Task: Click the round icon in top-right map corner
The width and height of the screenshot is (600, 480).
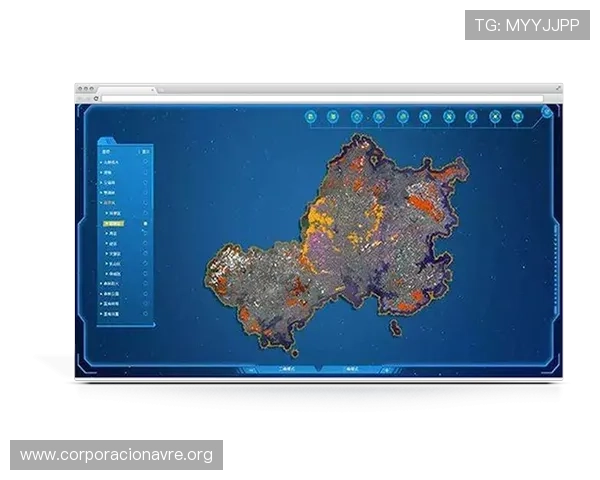Action: click(548, 111)
